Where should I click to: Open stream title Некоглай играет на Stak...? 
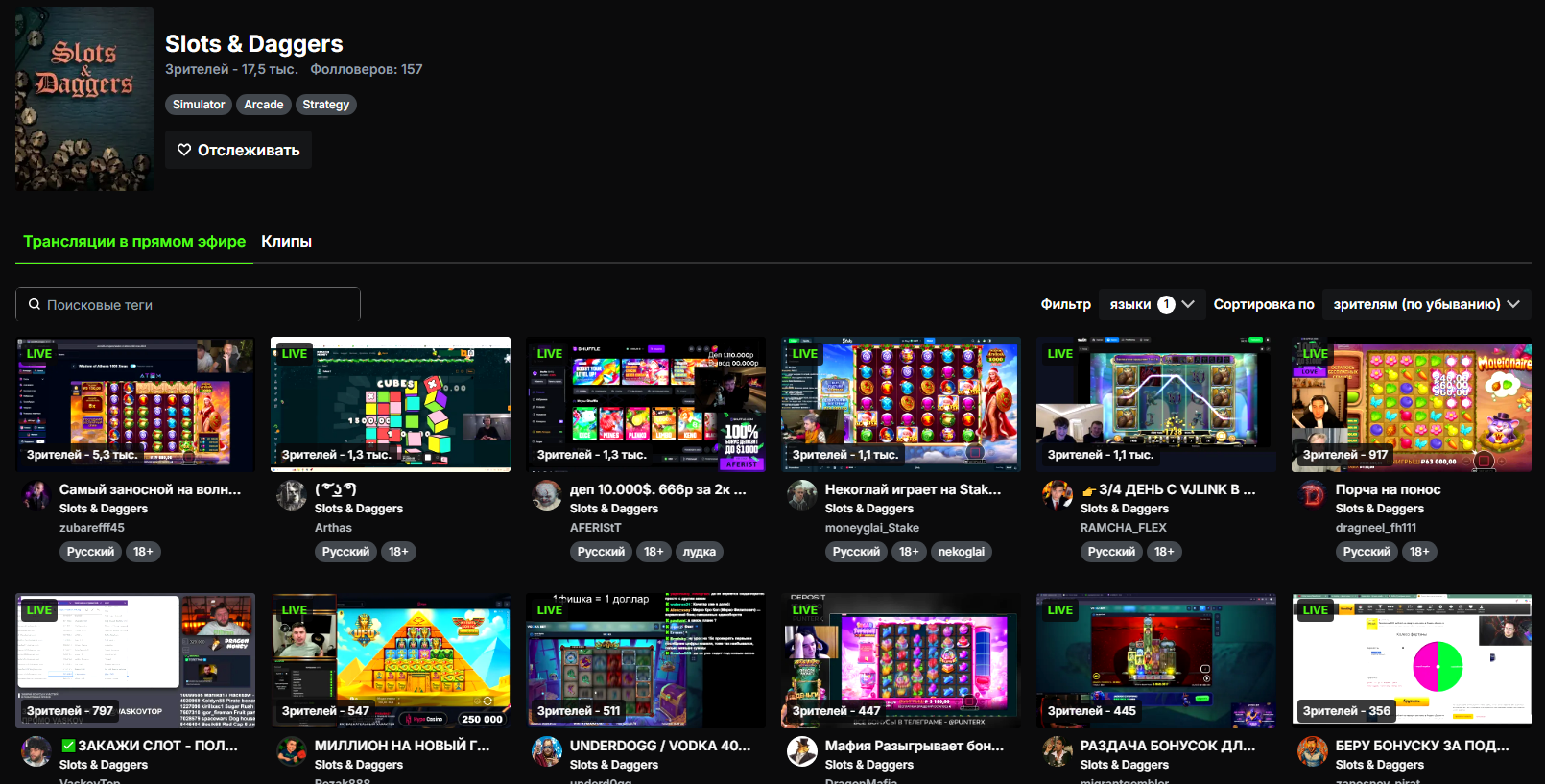coord(913,489)
